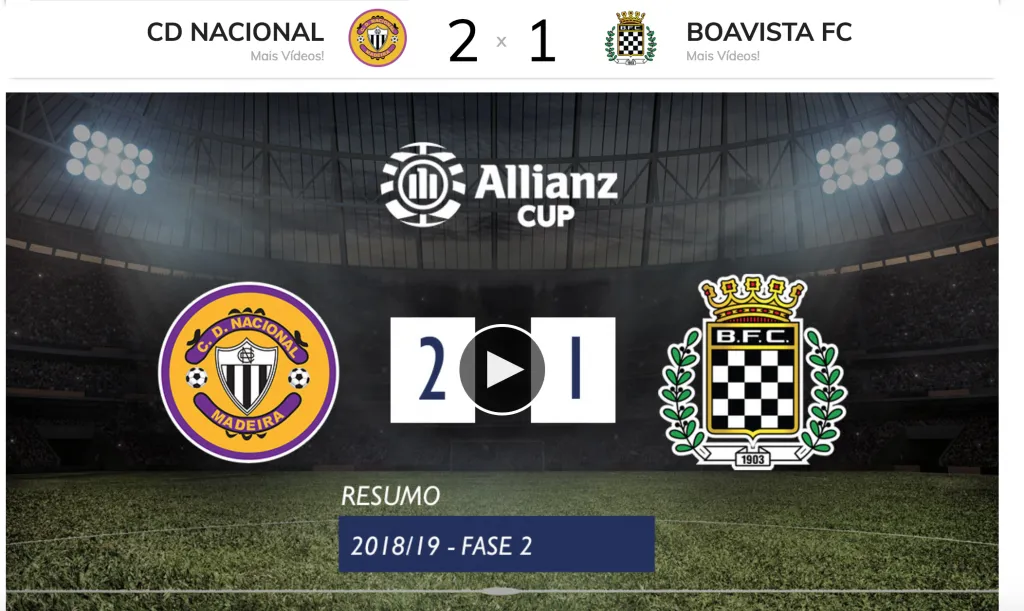The height and width of the screenshot is (611, 1024).
Task: Open the CD NACIONAL team name link
Action: point(235,32)
